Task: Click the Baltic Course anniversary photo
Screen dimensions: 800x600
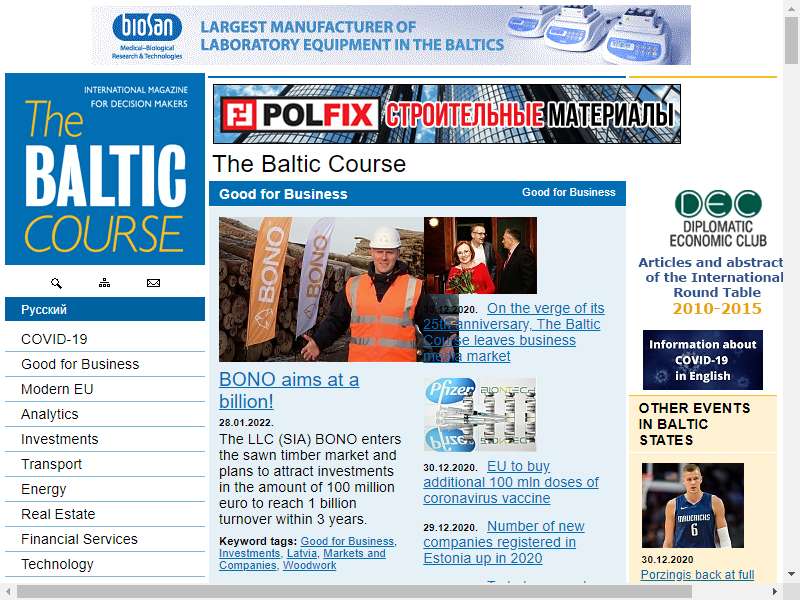Action: pyautogui.click(x=480, y=255)
